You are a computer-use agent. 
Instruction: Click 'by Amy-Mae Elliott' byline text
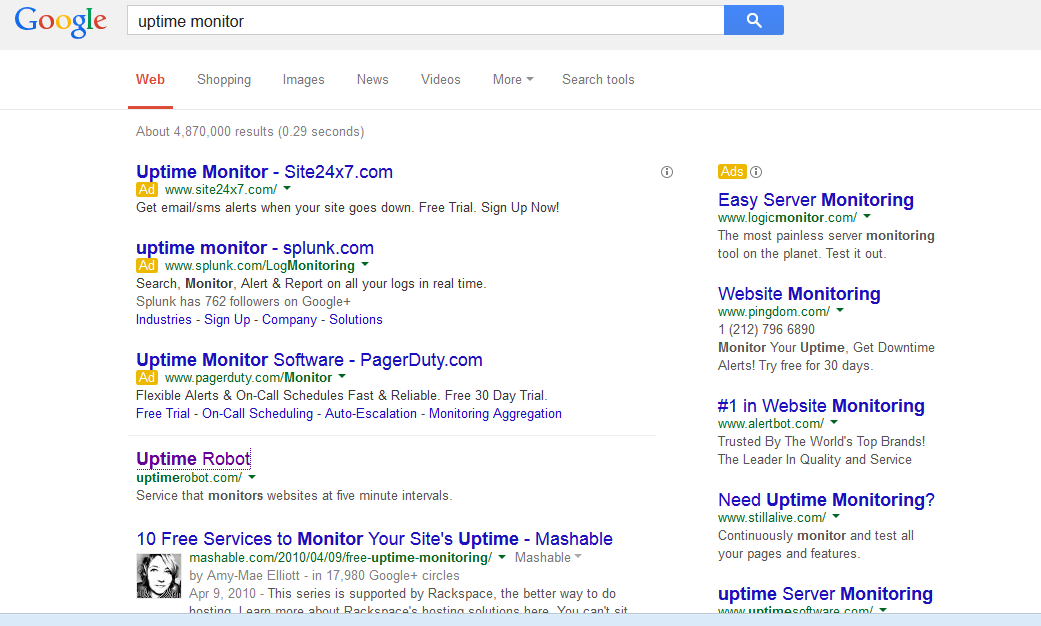point(244,576)
